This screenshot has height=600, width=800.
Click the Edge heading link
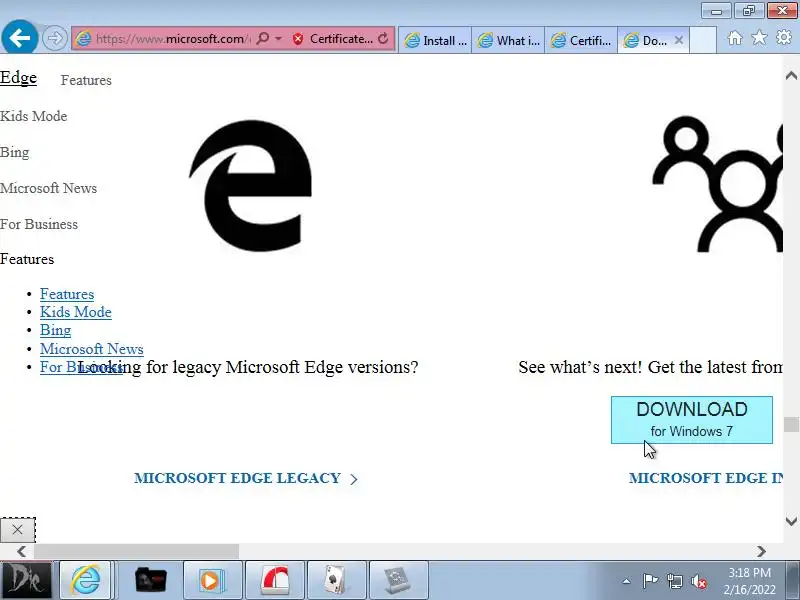click(18, 78)
